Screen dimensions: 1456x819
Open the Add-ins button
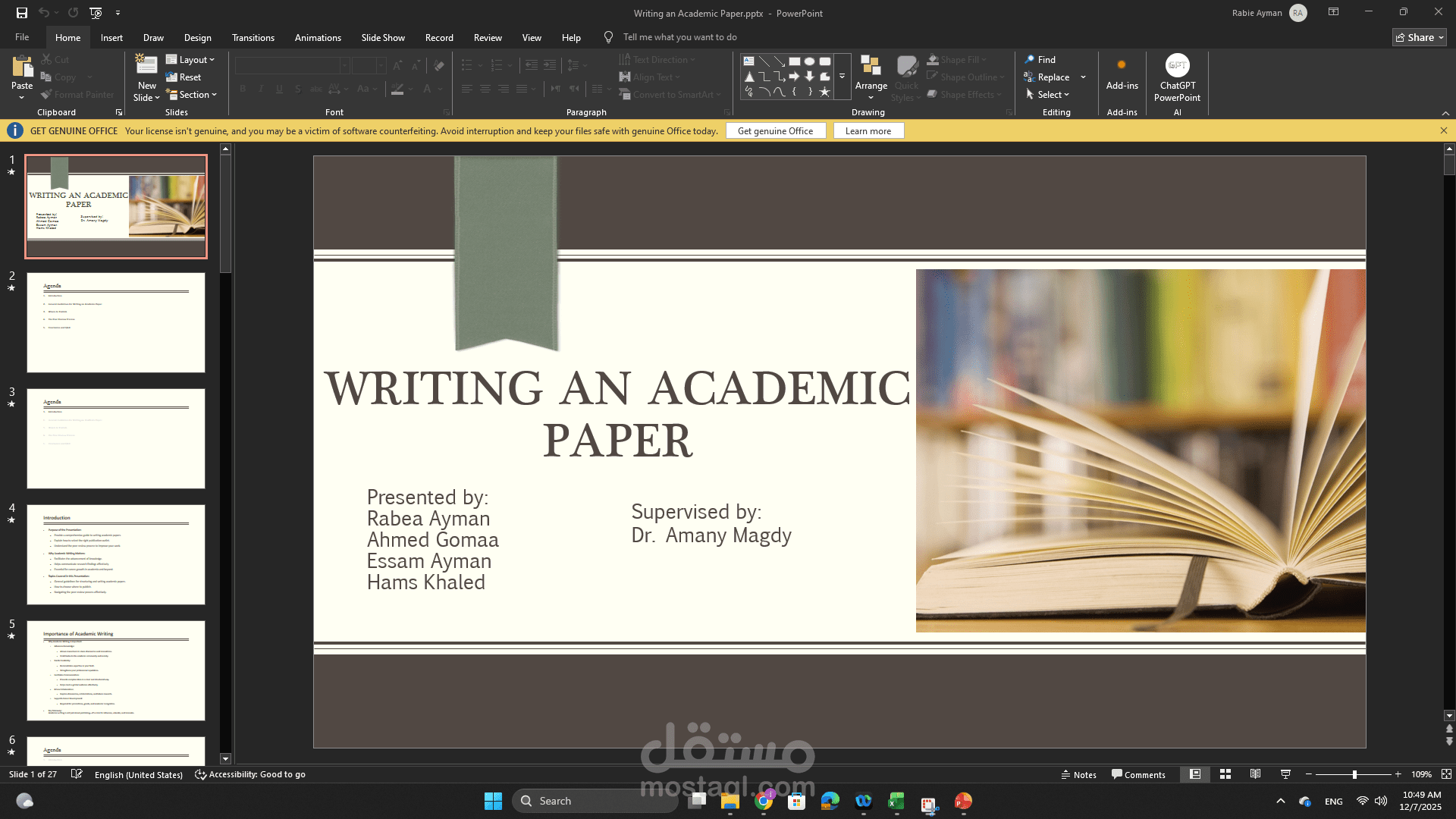(x=1122, y=74)
